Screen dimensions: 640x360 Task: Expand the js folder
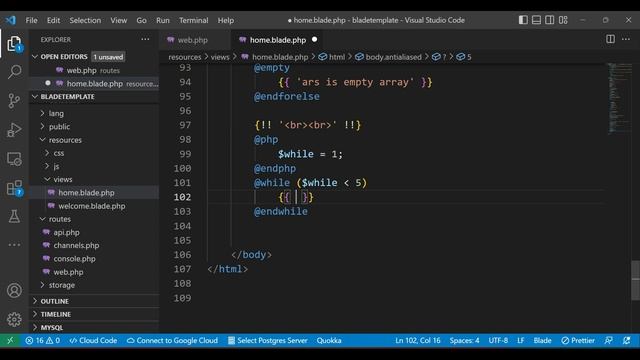click(x=56, y=166)
